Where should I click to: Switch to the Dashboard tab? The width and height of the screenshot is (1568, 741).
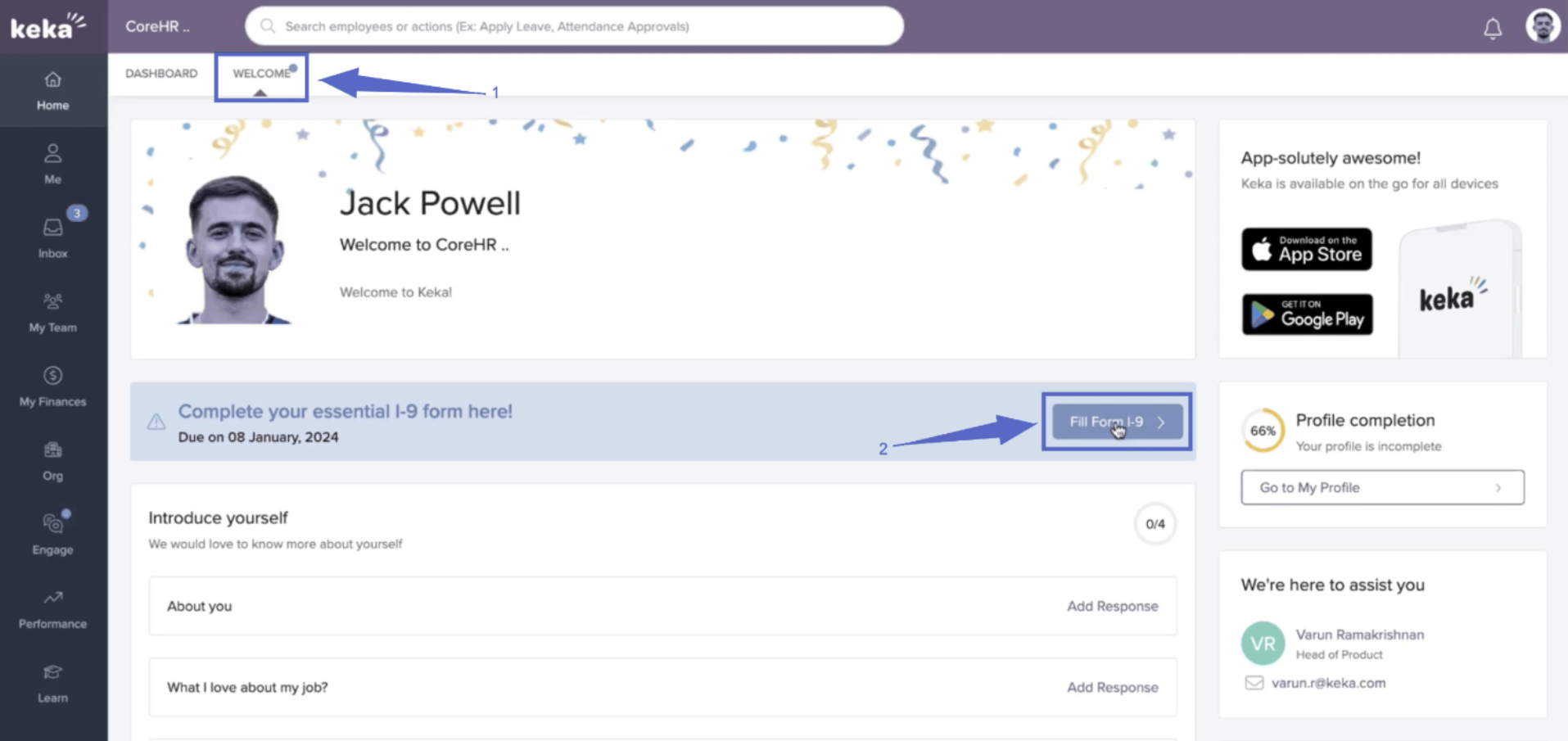point(161,74)
